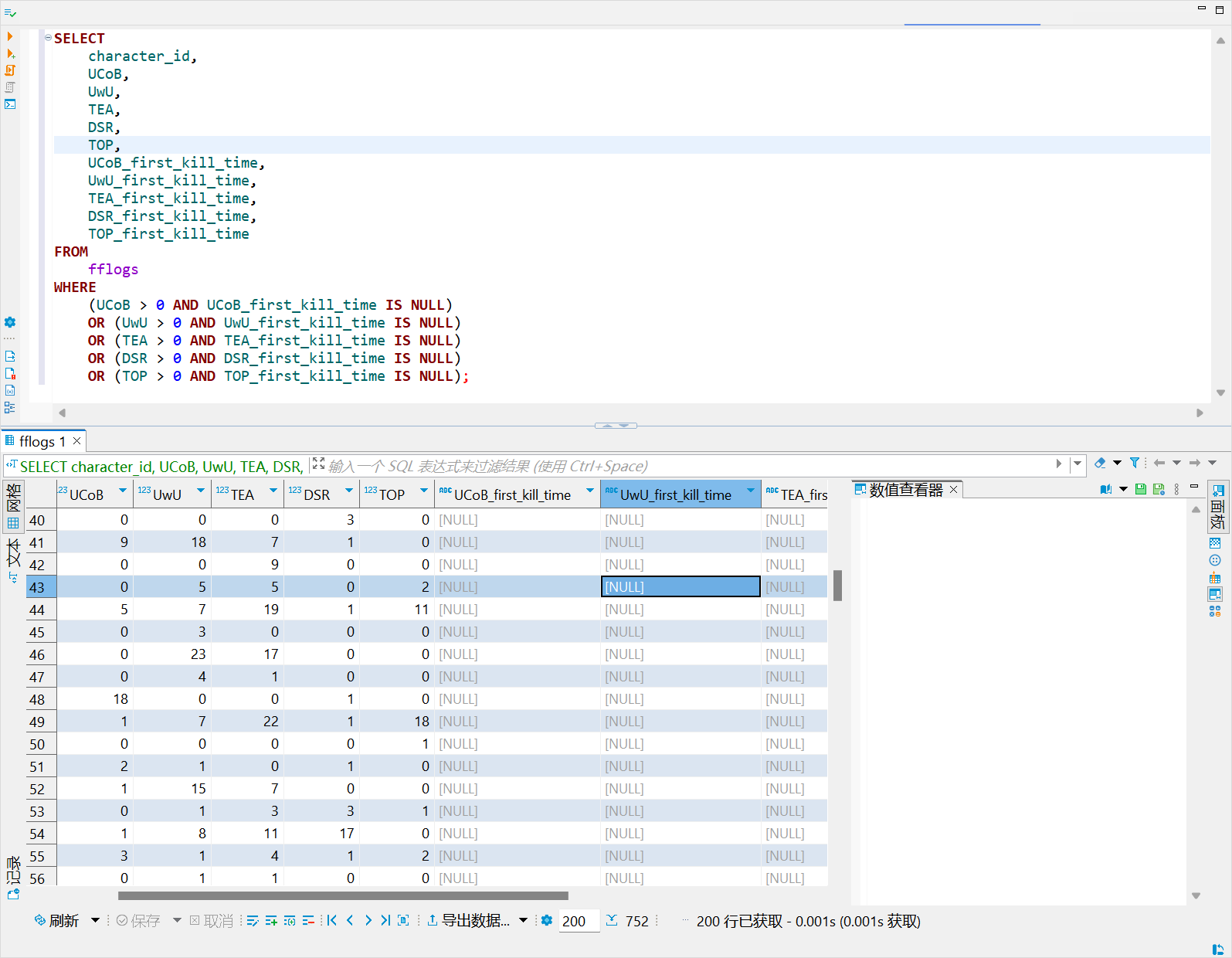Screen dimensions: 1232x958
Task: Open DSR column sort dropdown
Action: pos(349,491)
